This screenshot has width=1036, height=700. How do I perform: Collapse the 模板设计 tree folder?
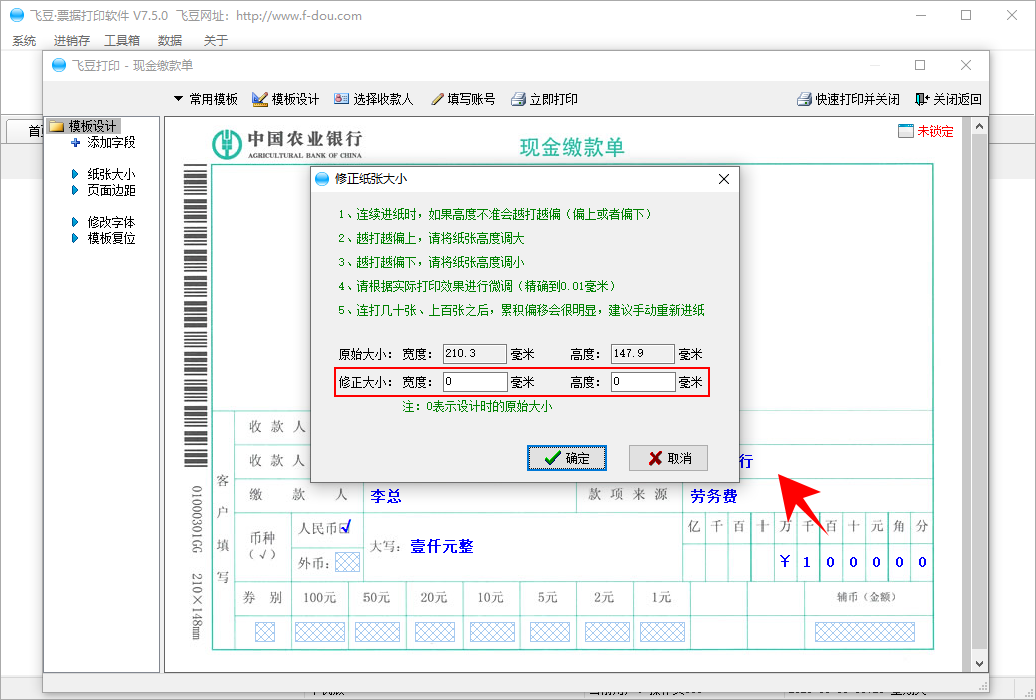click(x=57, y=126)
